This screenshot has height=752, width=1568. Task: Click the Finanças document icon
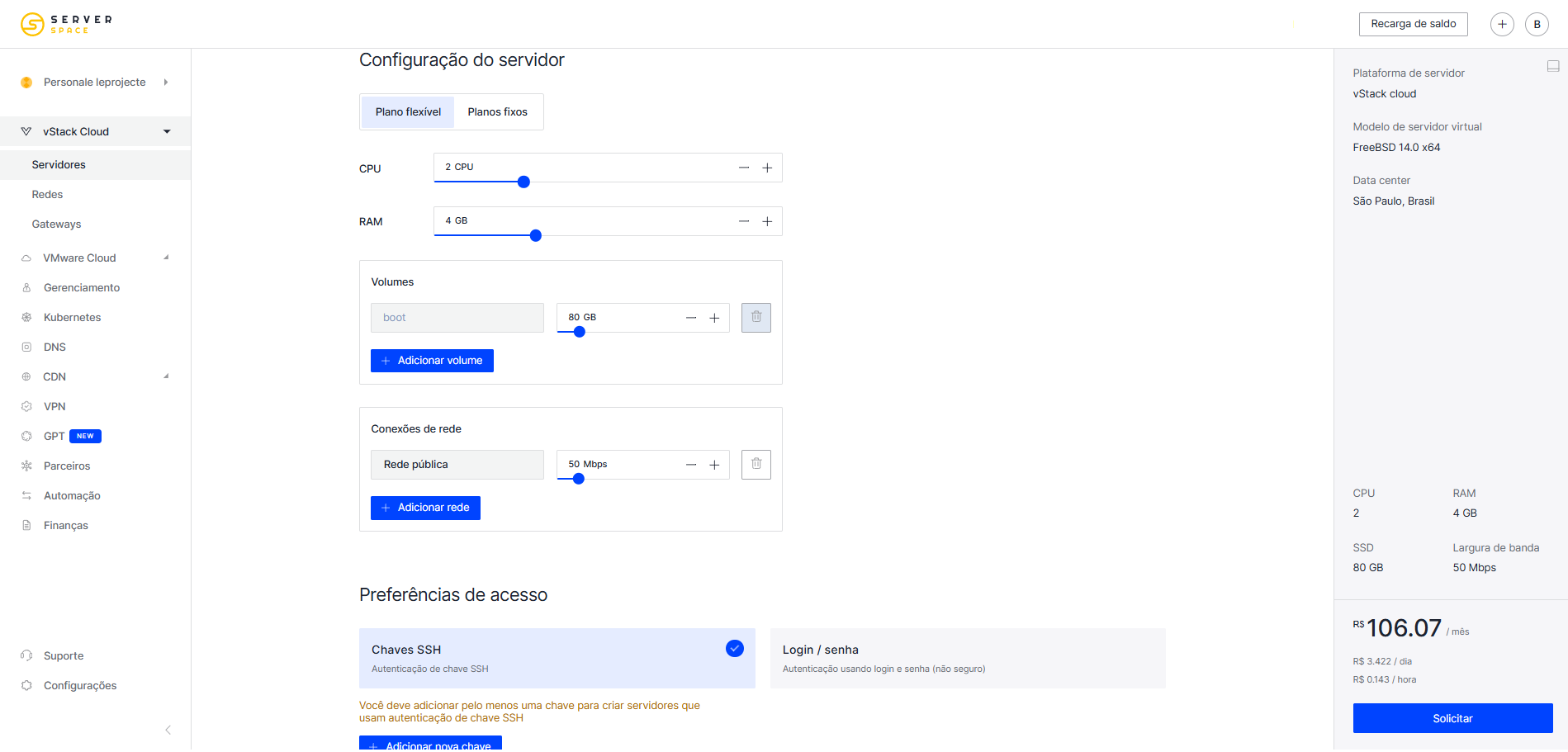26,526
